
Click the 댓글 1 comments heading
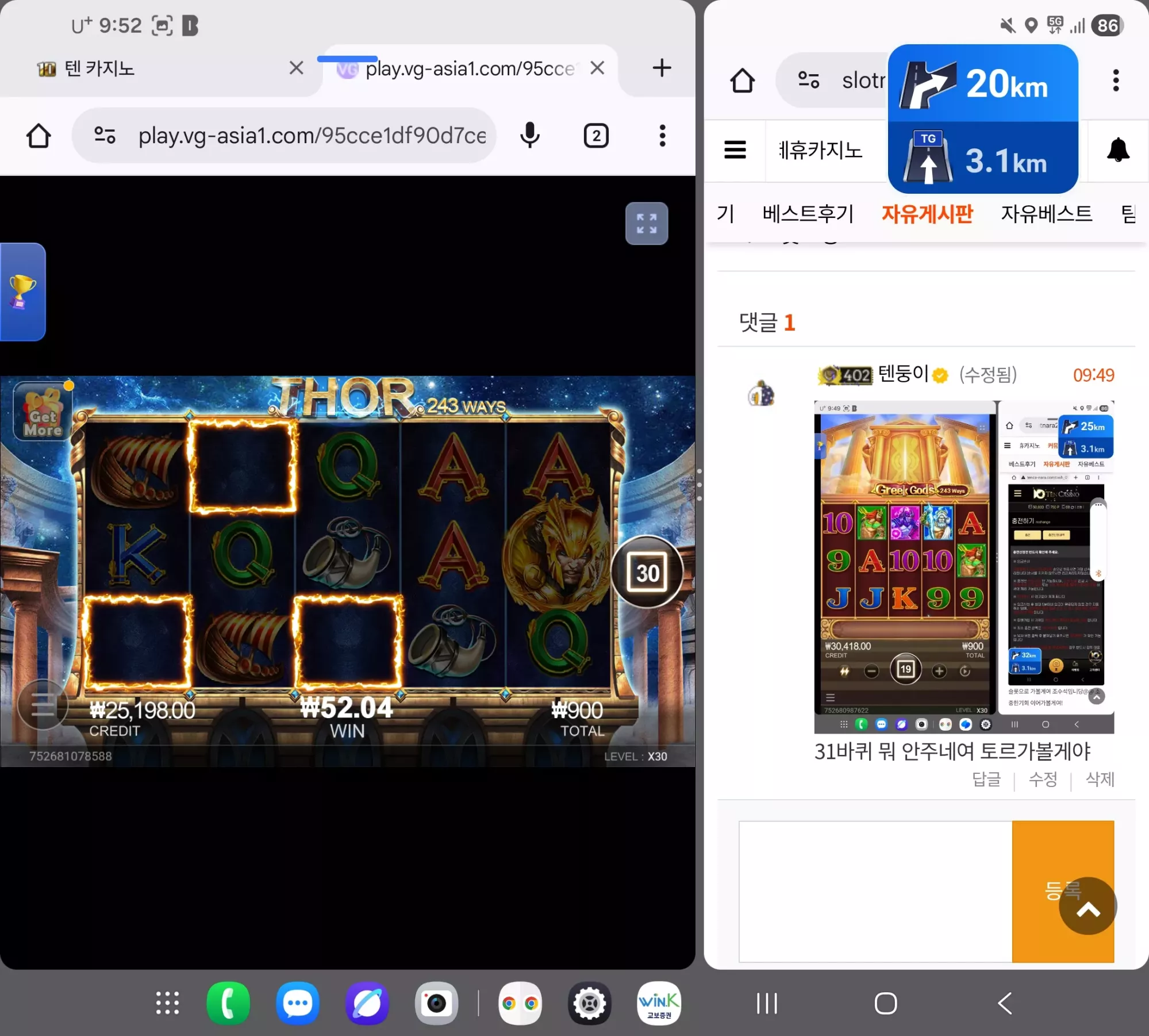point(767,322)
